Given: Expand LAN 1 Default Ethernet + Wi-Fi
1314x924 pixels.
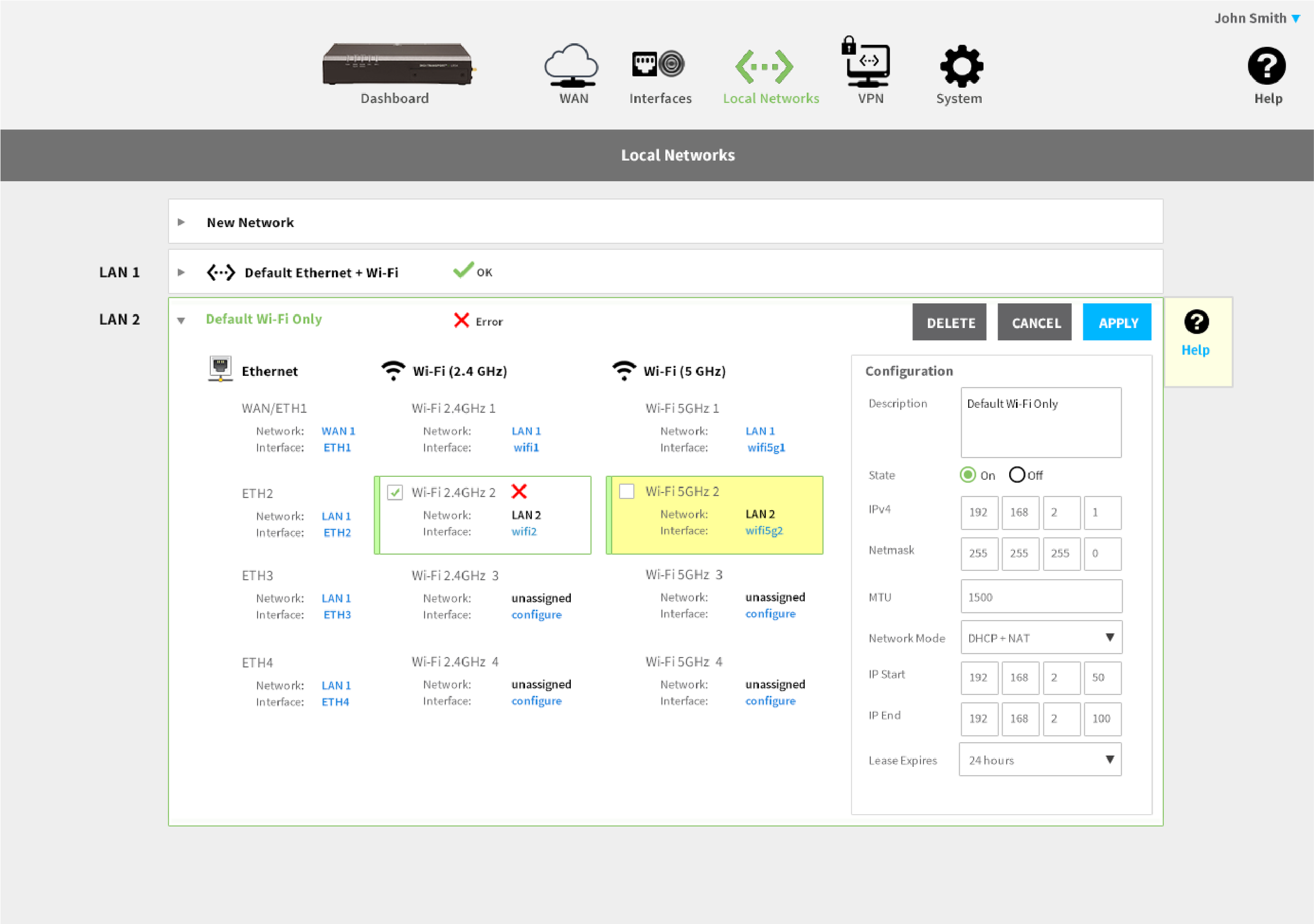Looking at the screenshot, I should click(182, 272).
